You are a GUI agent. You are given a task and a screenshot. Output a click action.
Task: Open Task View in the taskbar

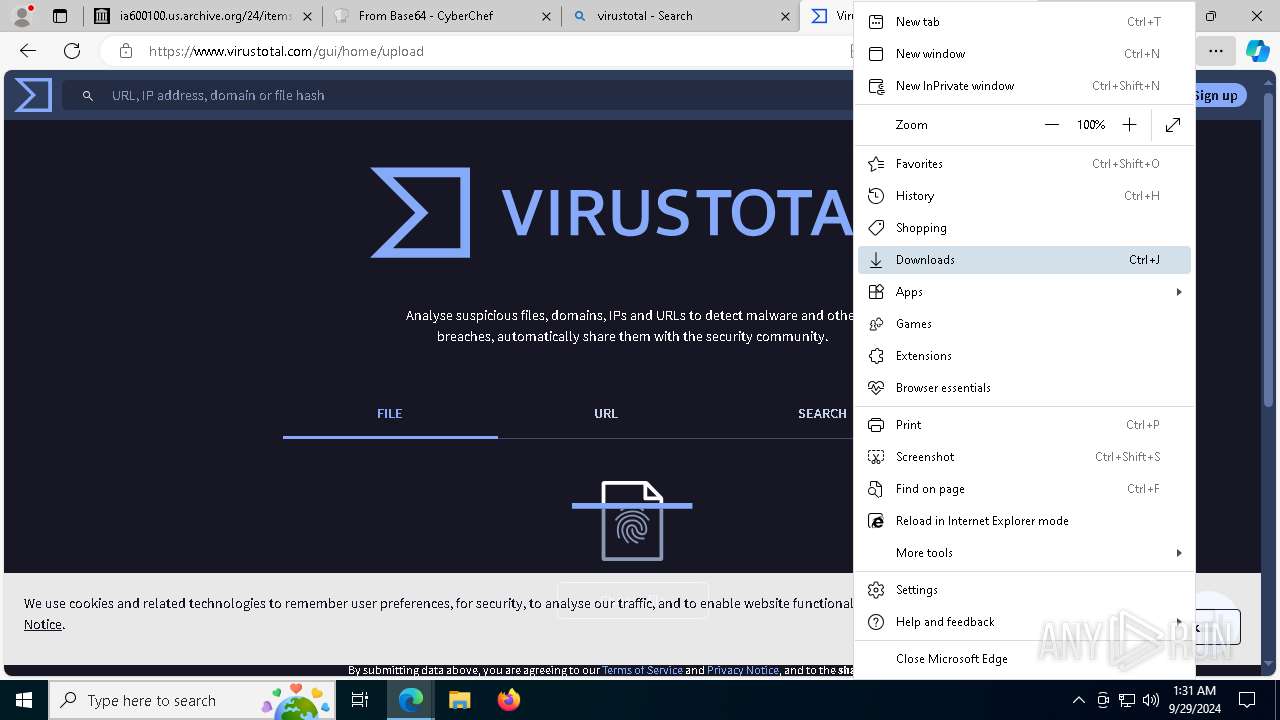coord(360,700)
